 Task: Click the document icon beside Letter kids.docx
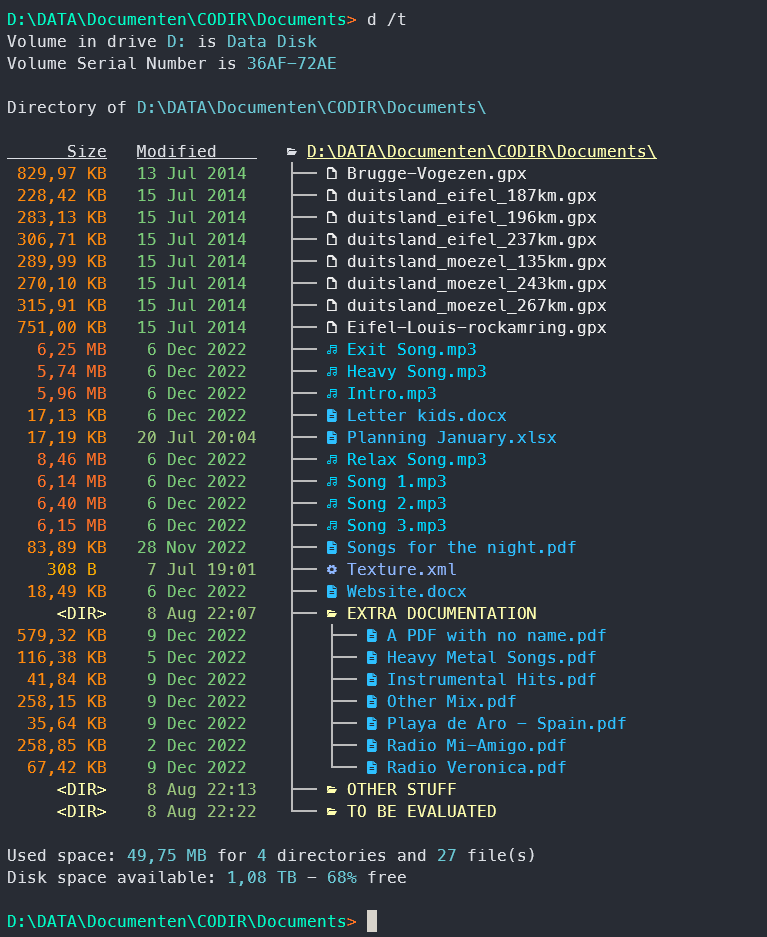pyautogui.click(x=332, y=416)
